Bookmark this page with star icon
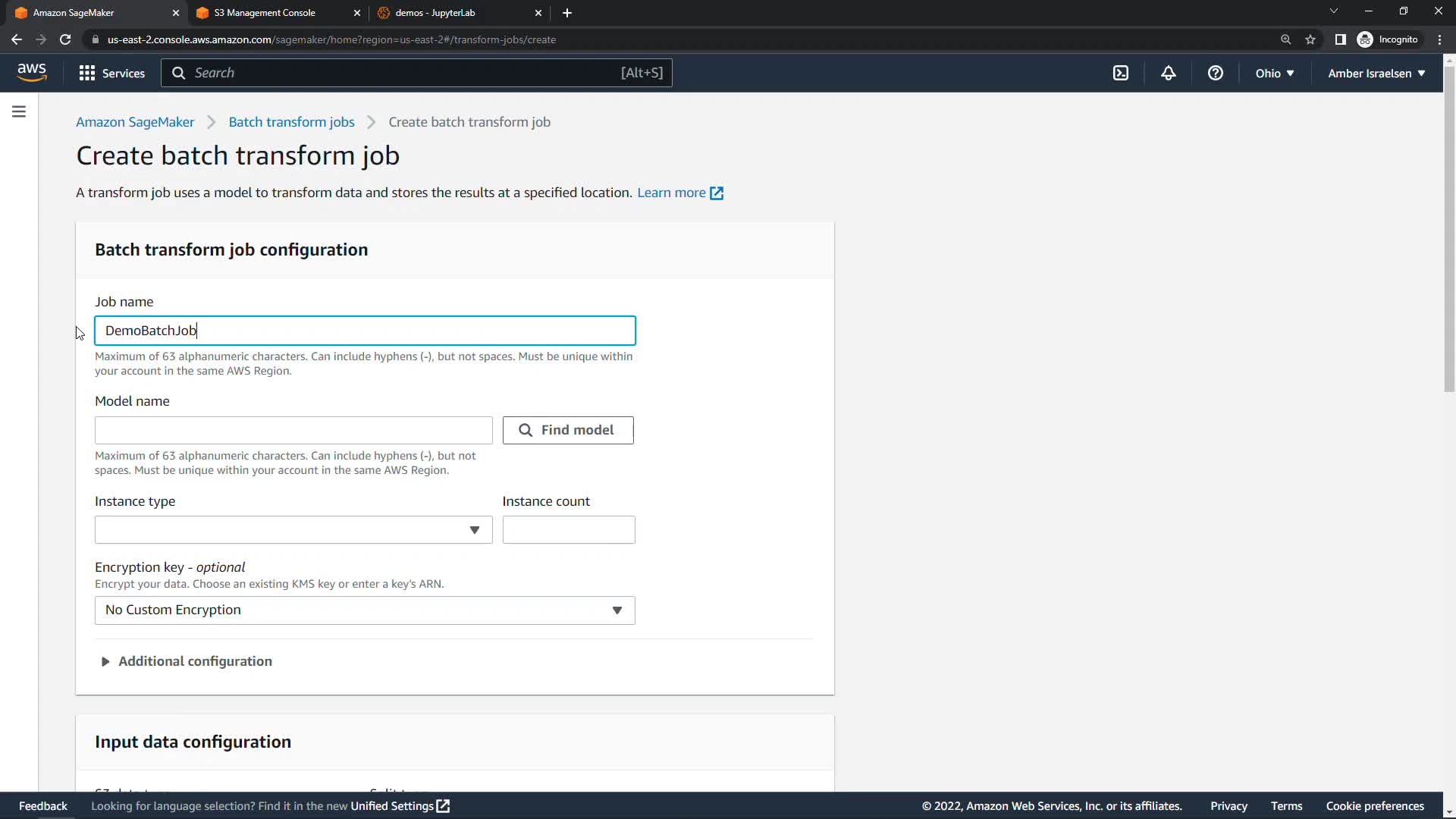Image resolution: width=1456 pixels, height=819 pixels. tap(1310, 39)
